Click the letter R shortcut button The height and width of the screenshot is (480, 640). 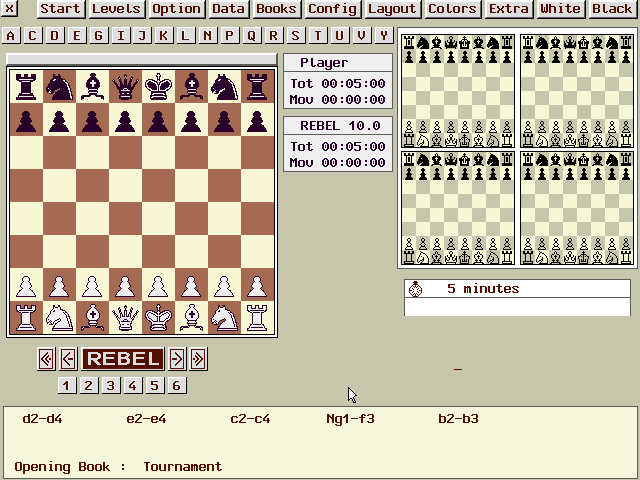273,36
